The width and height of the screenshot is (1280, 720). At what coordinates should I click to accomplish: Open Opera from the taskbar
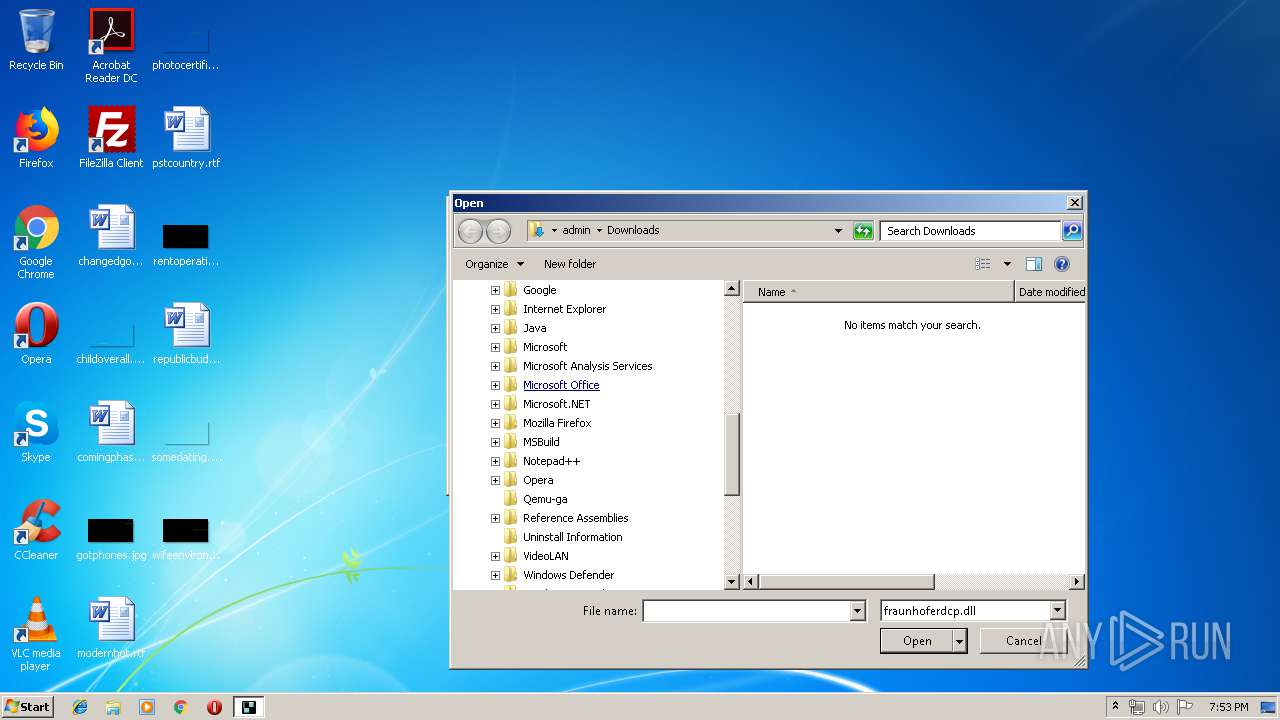[x=214, y=707]
